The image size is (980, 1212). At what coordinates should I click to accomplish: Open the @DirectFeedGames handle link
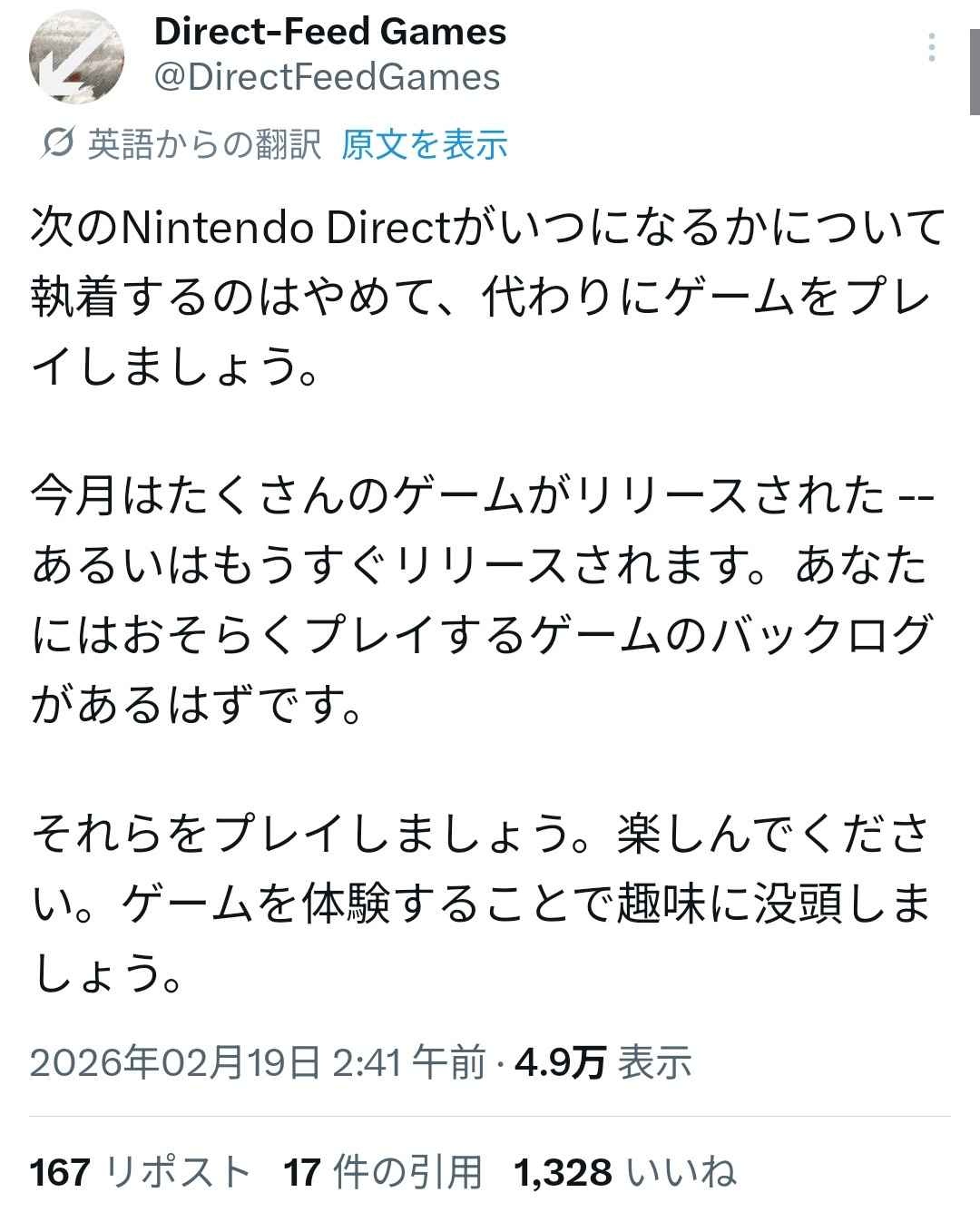click(328, 77)
